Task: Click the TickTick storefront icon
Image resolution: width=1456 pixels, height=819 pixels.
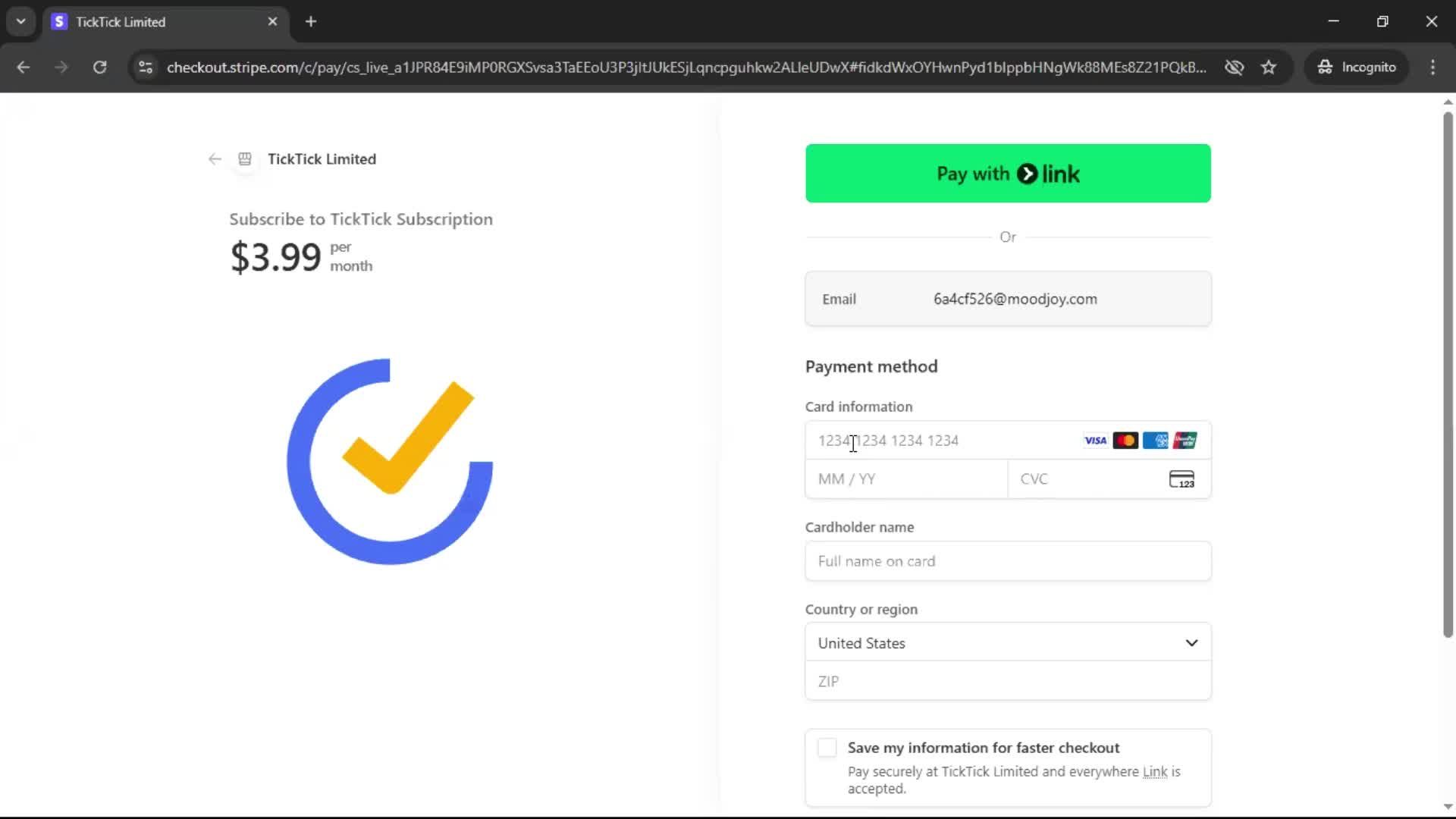Action: click(245, 159)
